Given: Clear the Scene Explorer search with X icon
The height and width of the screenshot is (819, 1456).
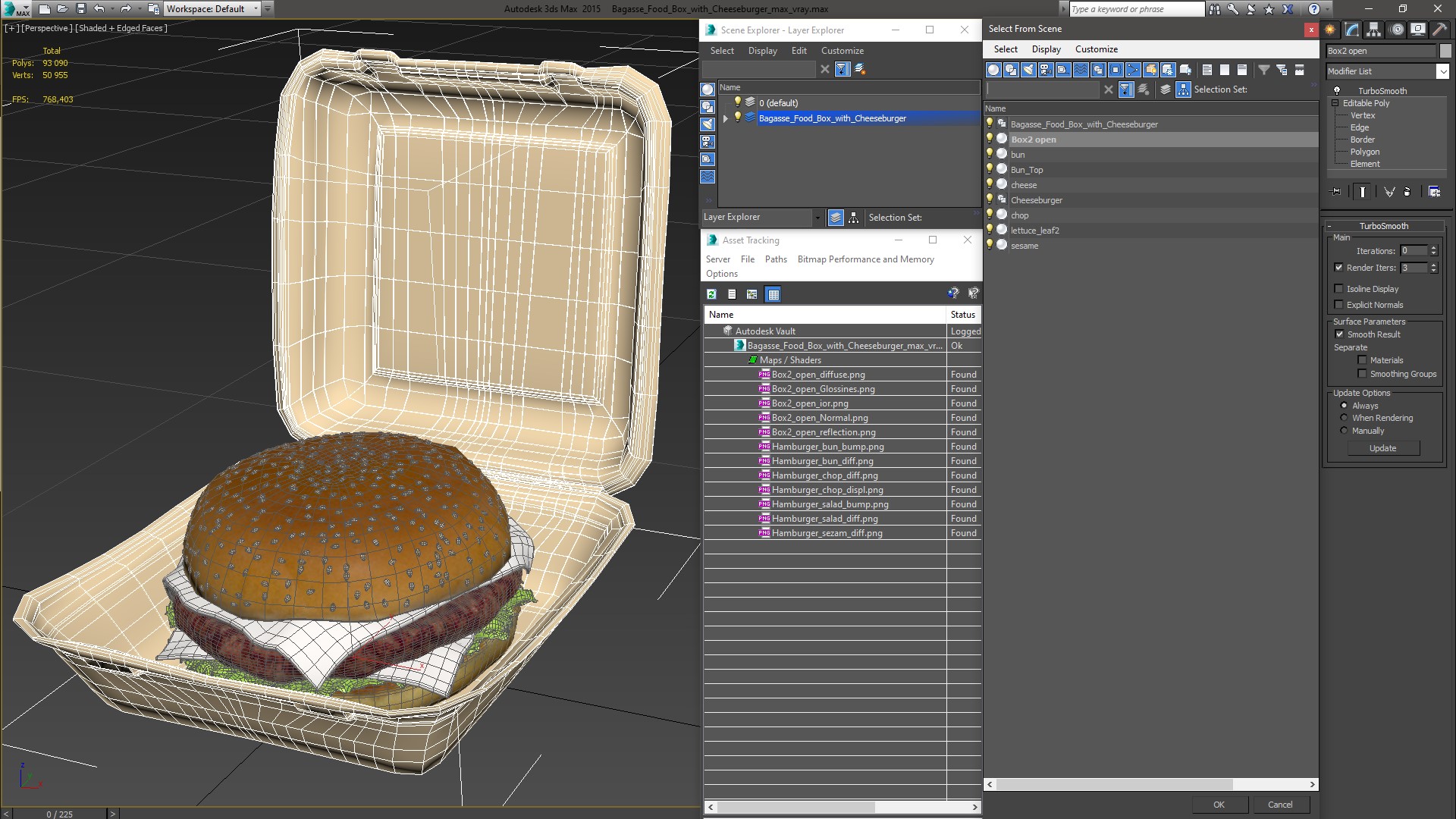Looking at the screenshot, I should pyautogui.click(x=825, y=69).
